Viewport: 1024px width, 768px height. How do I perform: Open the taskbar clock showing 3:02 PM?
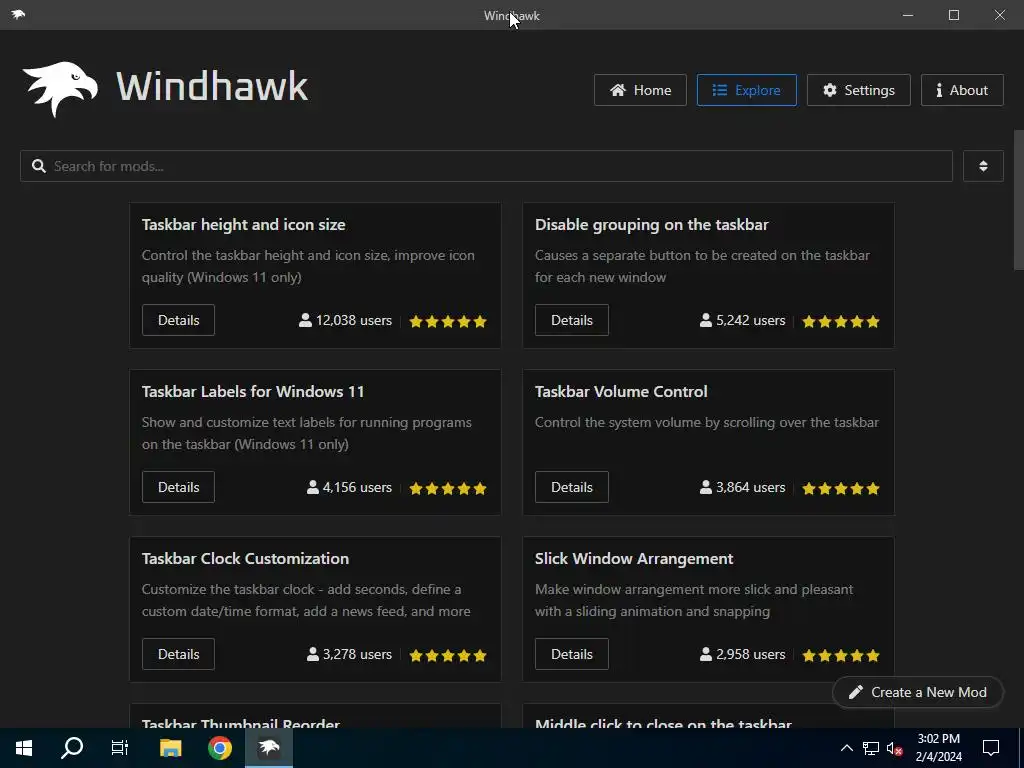tap(938, 748)
